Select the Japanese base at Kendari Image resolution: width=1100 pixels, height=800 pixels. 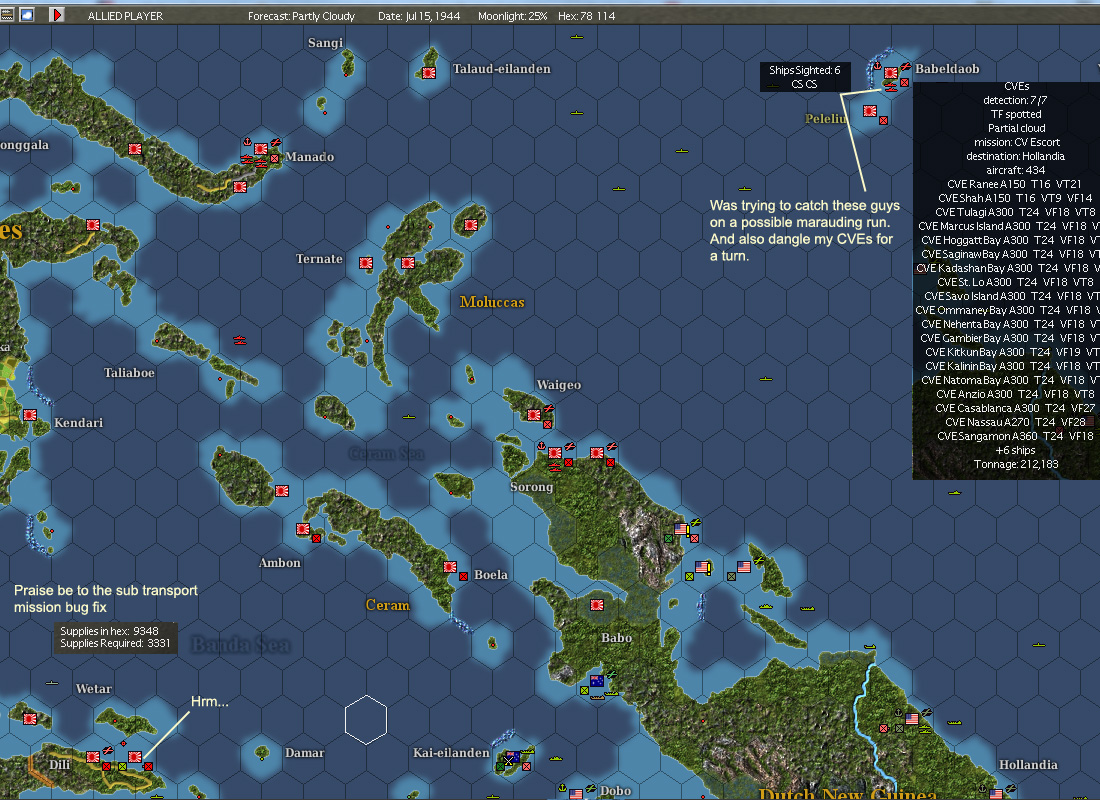click(29, 415)
